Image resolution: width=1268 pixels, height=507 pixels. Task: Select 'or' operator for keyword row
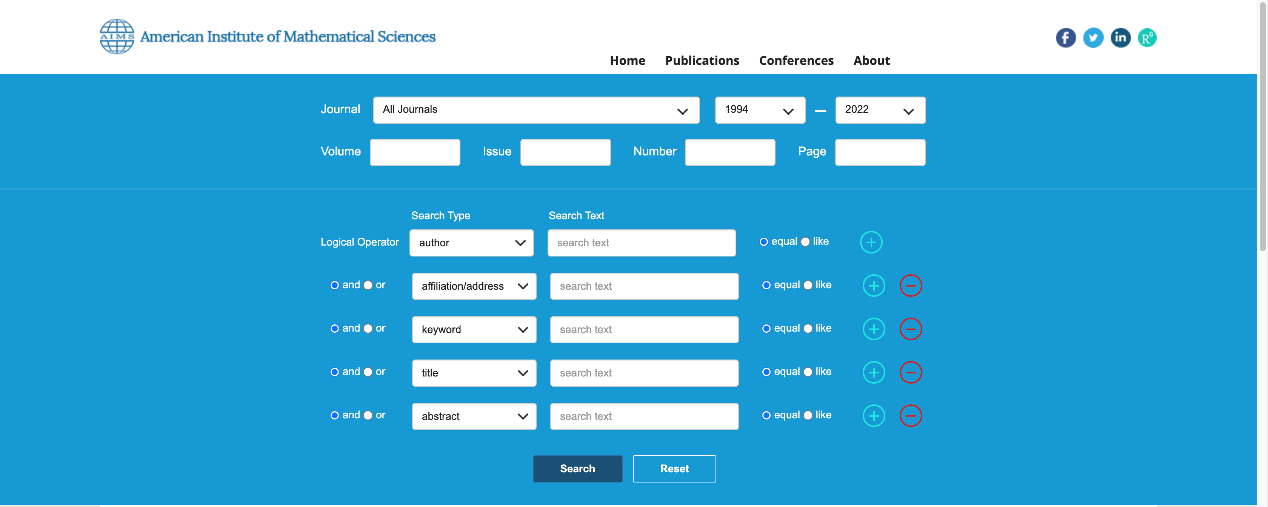(x=368, y=329)
